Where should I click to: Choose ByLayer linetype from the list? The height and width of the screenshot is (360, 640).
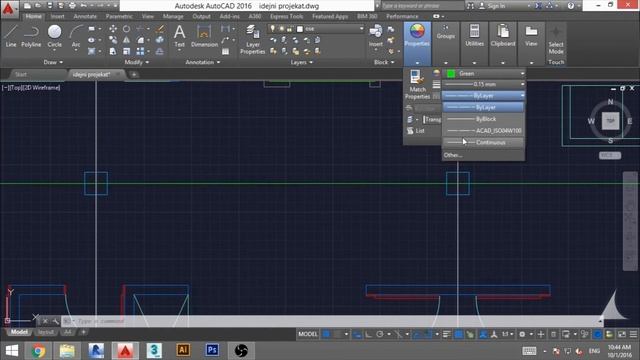484,107
